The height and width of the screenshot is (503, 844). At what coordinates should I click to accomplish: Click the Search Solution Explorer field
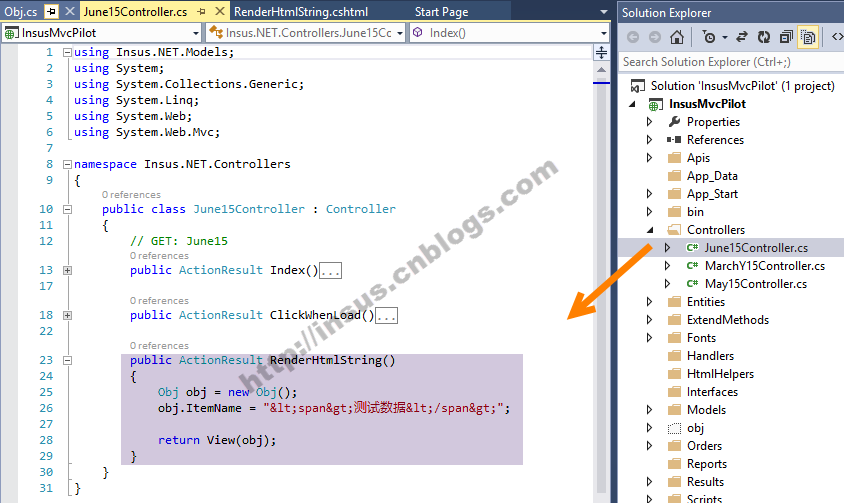coord(730,62)
